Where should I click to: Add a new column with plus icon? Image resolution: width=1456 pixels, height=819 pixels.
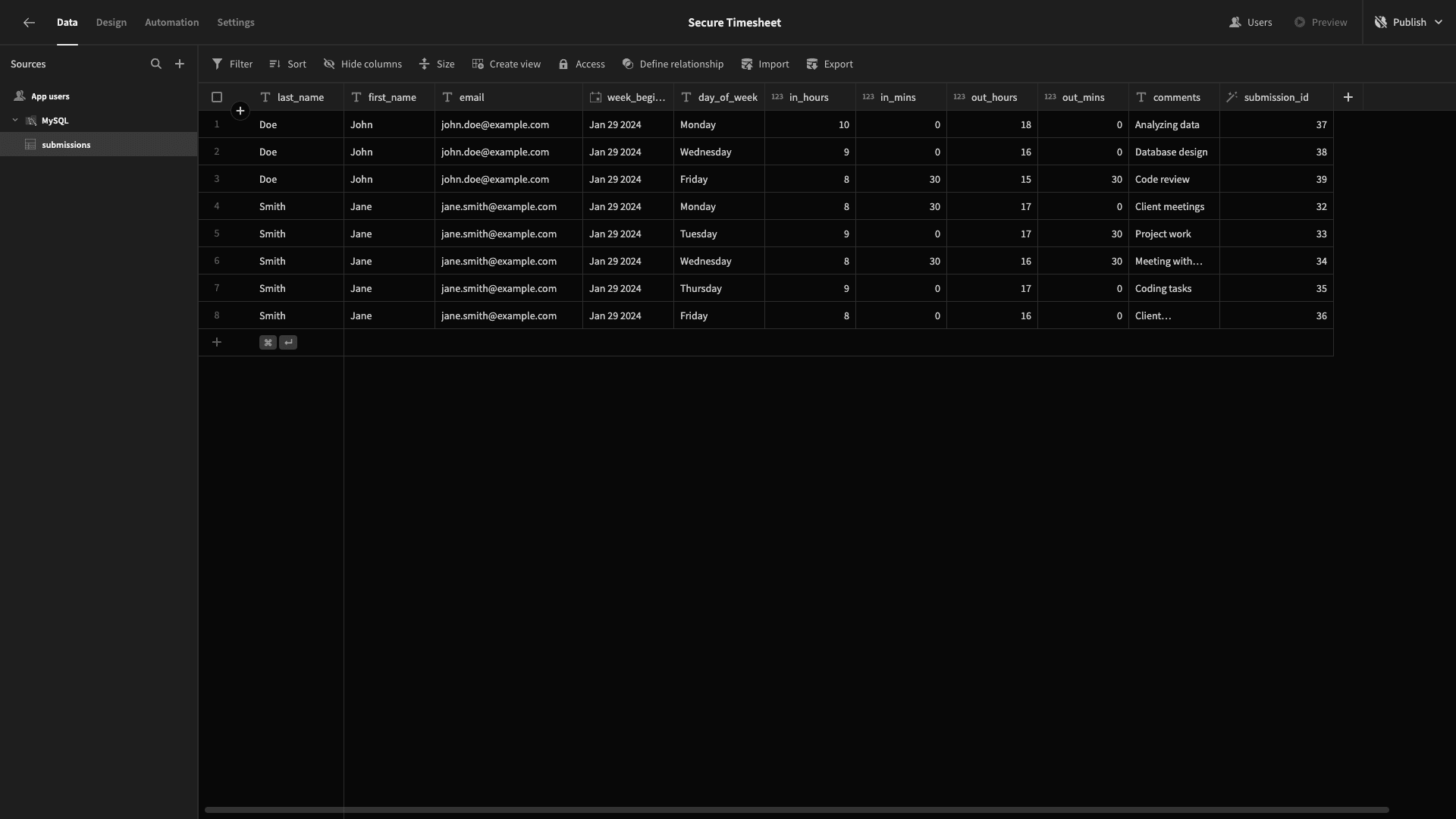(1348, 97)
